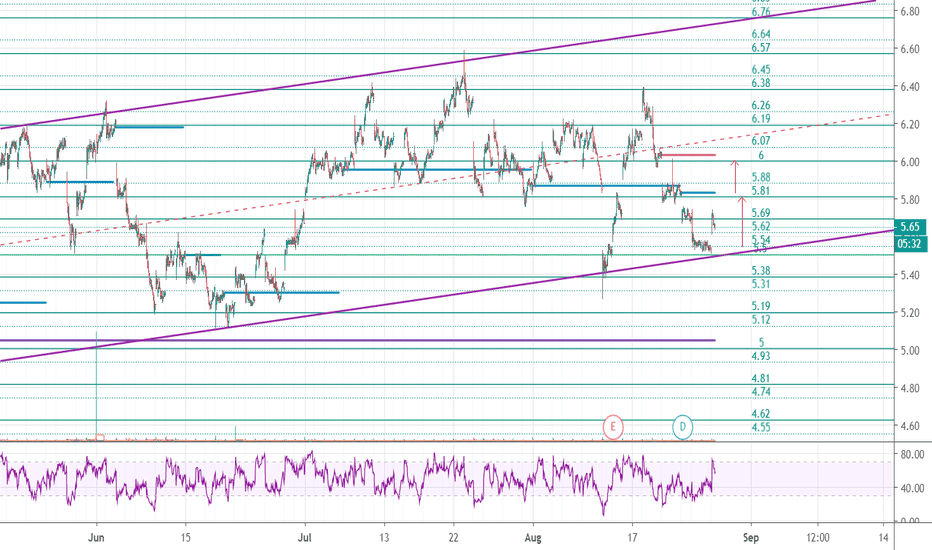Select the 6.26 level label
This screenshot has width=932, height=550.
tap(761, 105)
